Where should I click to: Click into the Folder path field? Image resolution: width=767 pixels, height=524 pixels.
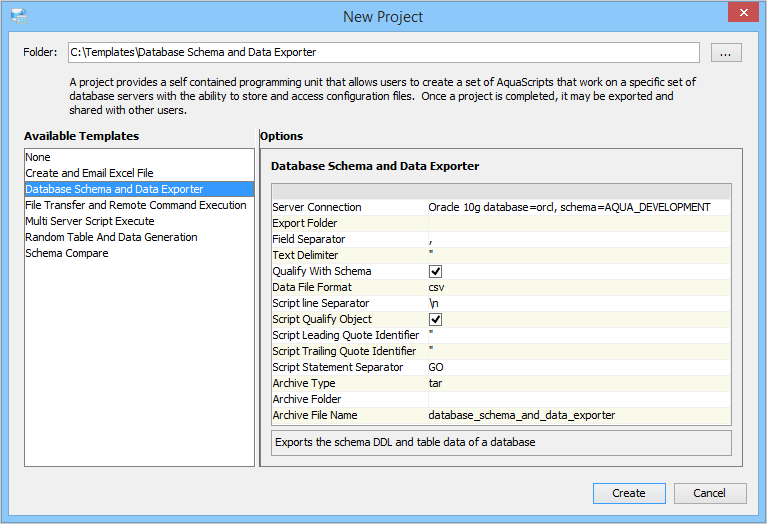tap(383, 52)
